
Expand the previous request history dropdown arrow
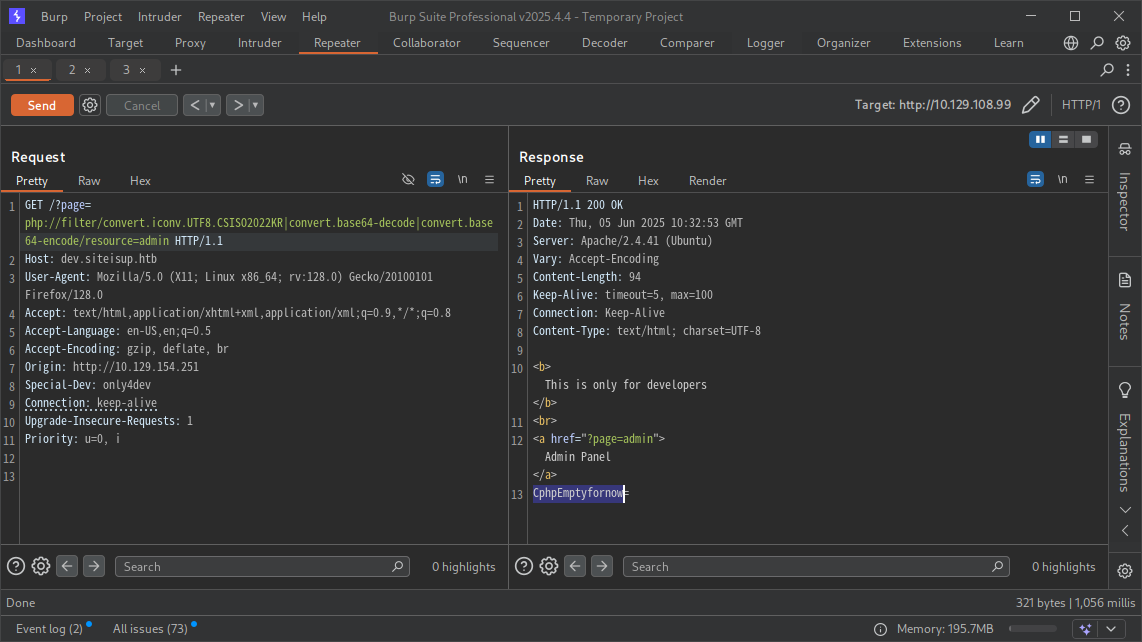click(213, 105)
